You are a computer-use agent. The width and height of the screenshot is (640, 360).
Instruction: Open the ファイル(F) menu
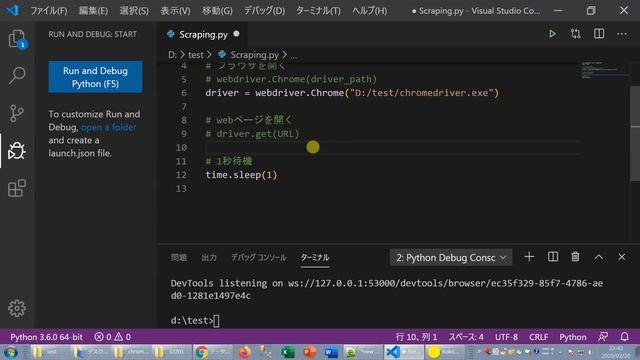(49, 11)
